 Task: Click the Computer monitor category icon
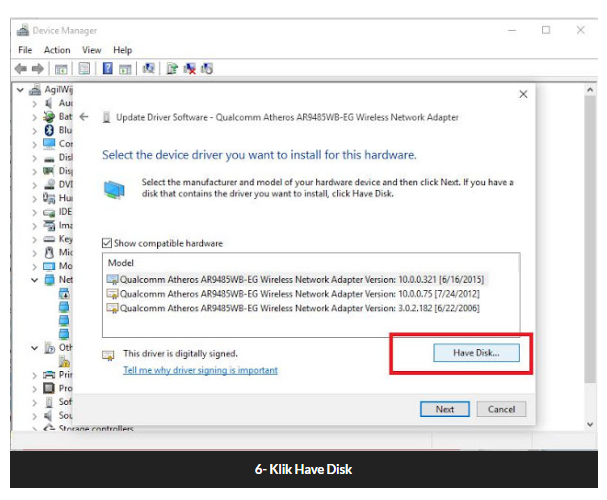tap(49, 144)
